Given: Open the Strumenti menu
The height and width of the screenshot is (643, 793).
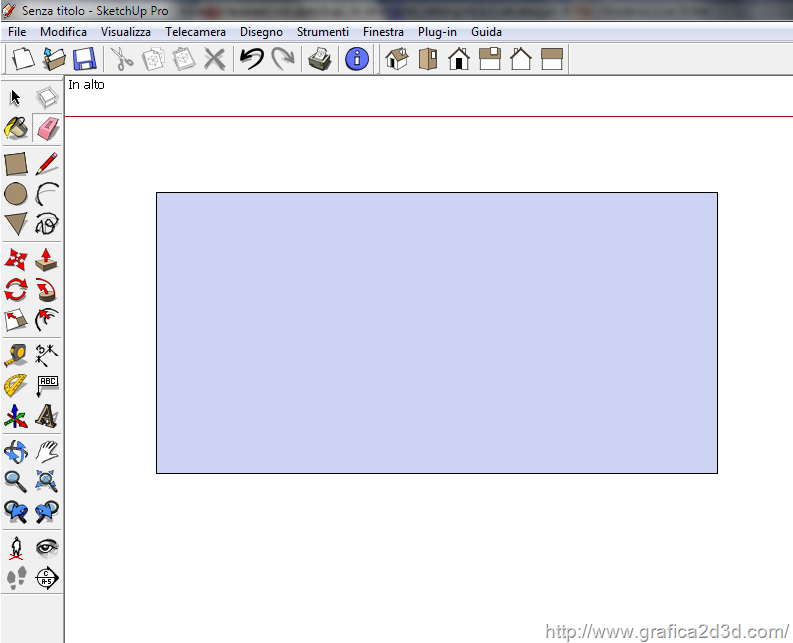Looking at the screenshot, I should (x=322, y=32).
